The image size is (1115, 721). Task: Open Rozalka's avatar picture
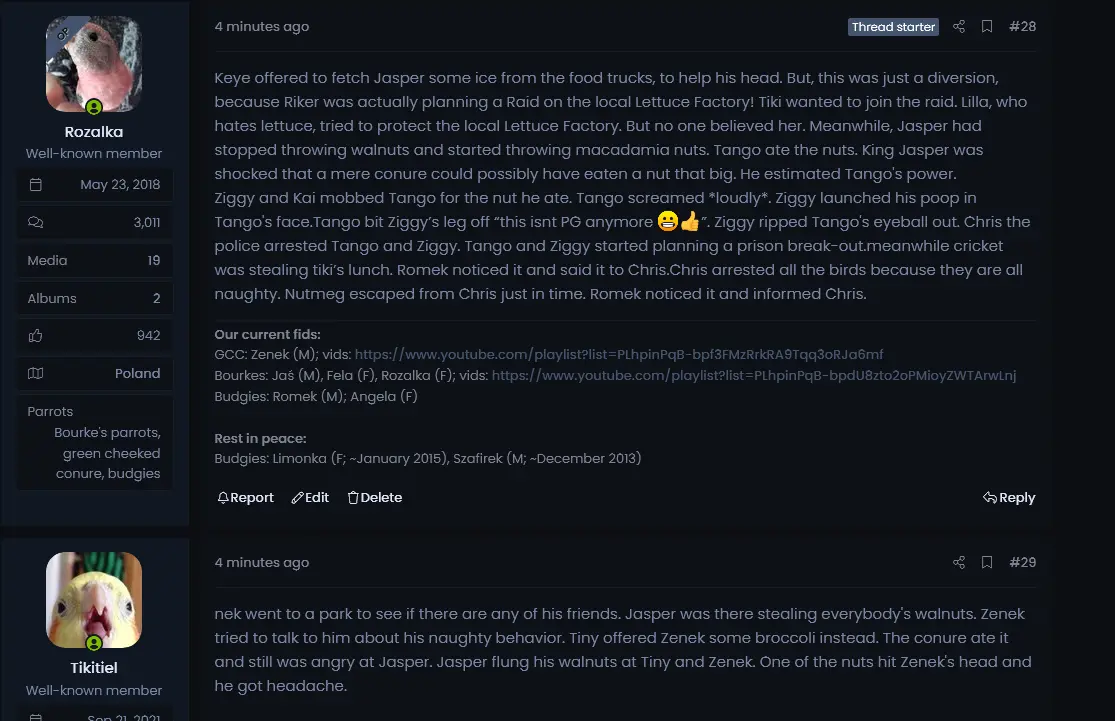(94, 64)
